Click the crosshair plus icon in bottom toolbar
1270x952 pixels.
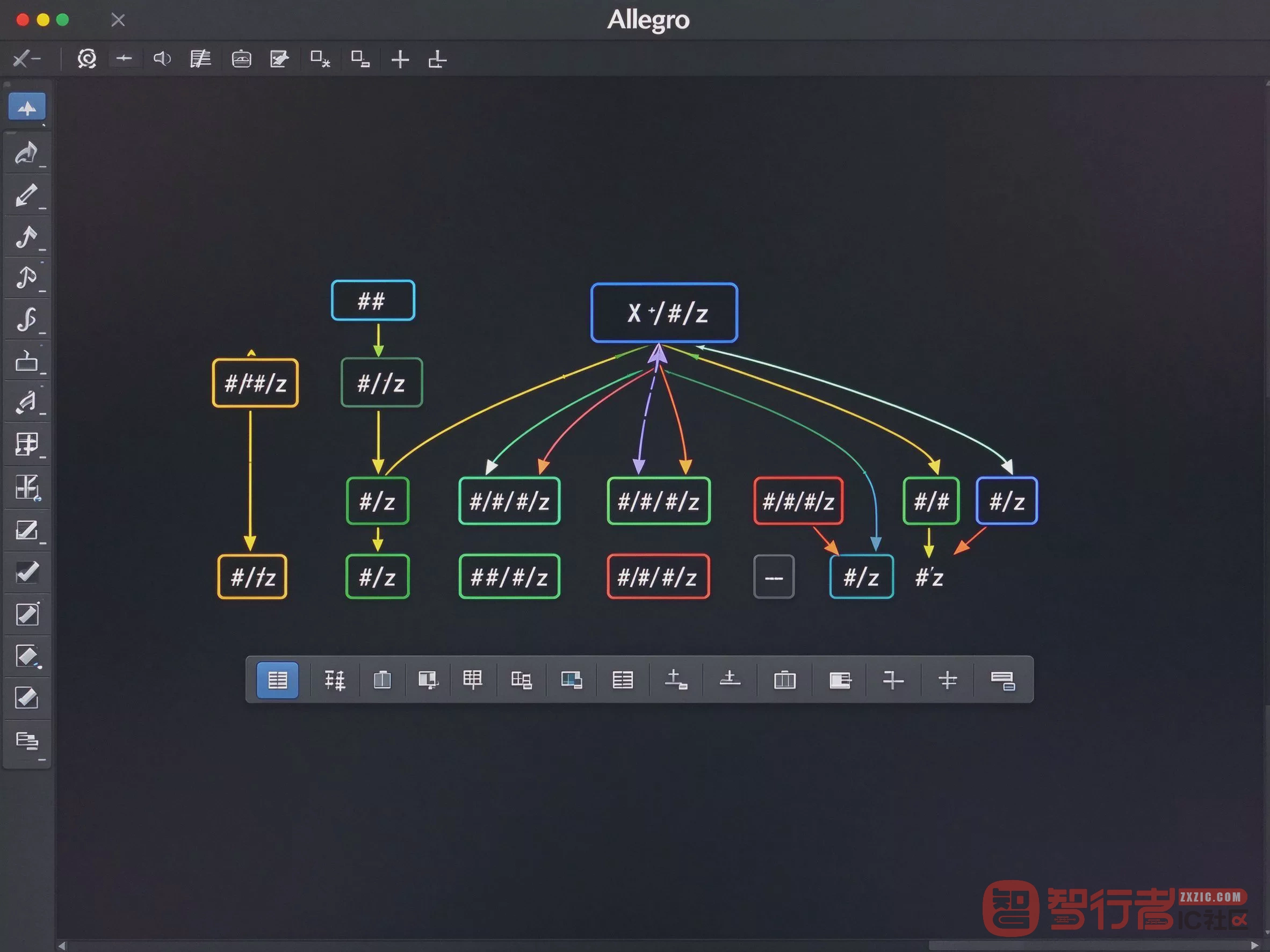[947, 680]
